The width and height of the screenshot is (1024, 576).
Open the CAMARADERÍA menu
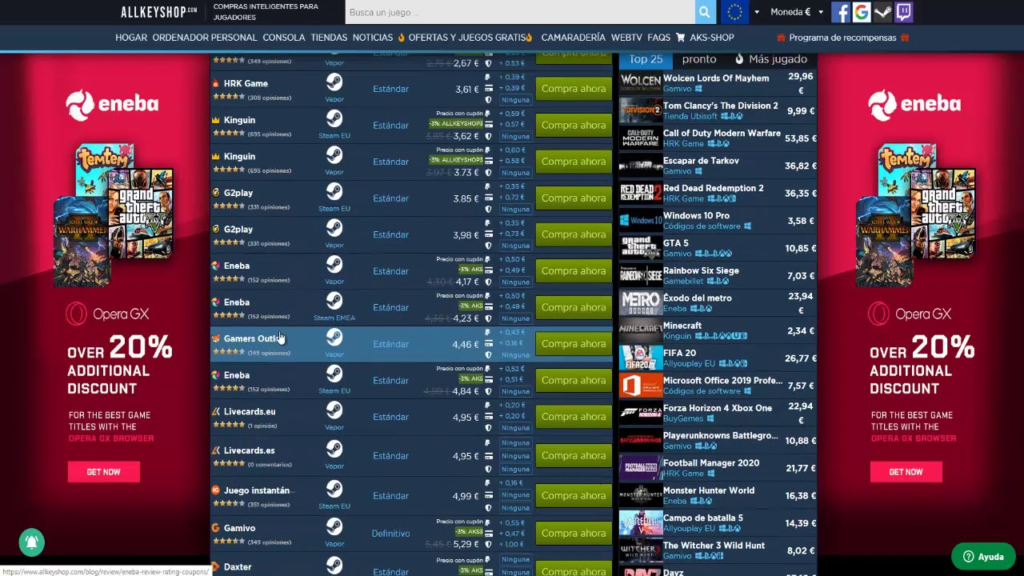pos(573,38)
